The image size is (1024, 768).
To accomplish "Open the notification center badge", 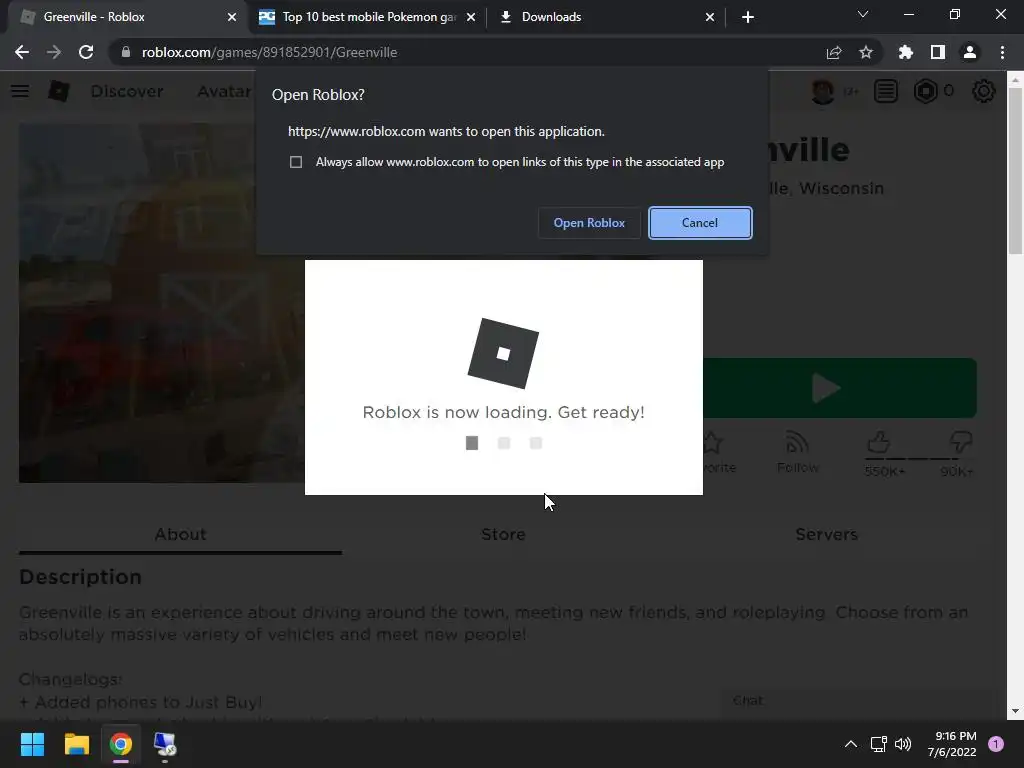I will coord(995,744).
